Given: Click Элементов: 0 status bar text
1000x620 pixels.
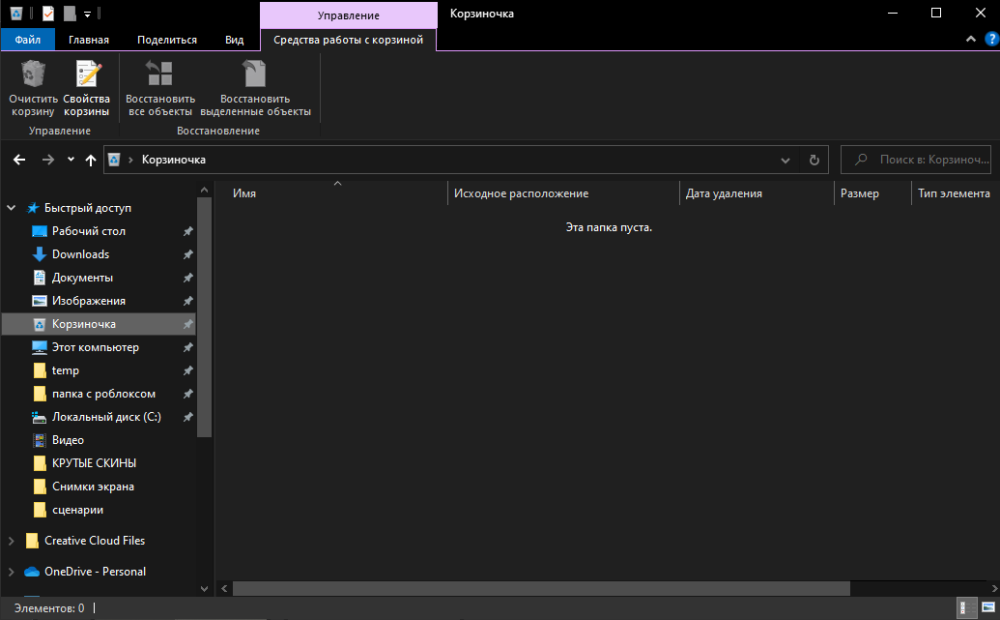Looking at the screenshot, I should 49,609.
